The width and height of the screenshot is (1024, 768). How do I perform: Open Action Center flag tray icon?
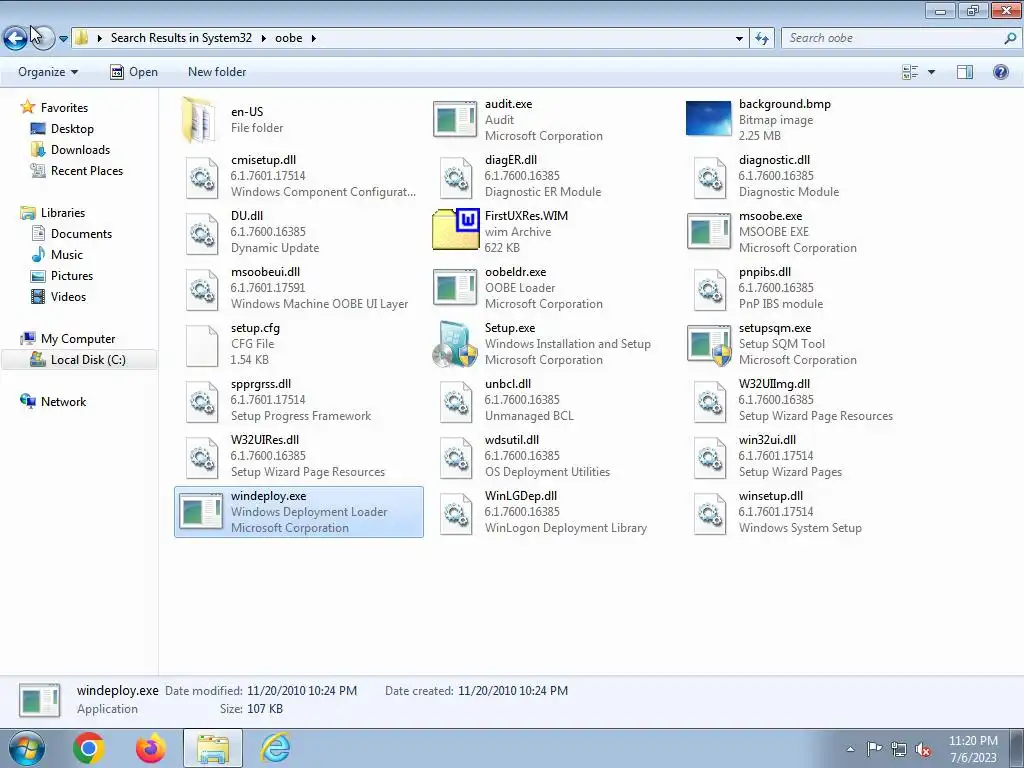tap(874, 748)
